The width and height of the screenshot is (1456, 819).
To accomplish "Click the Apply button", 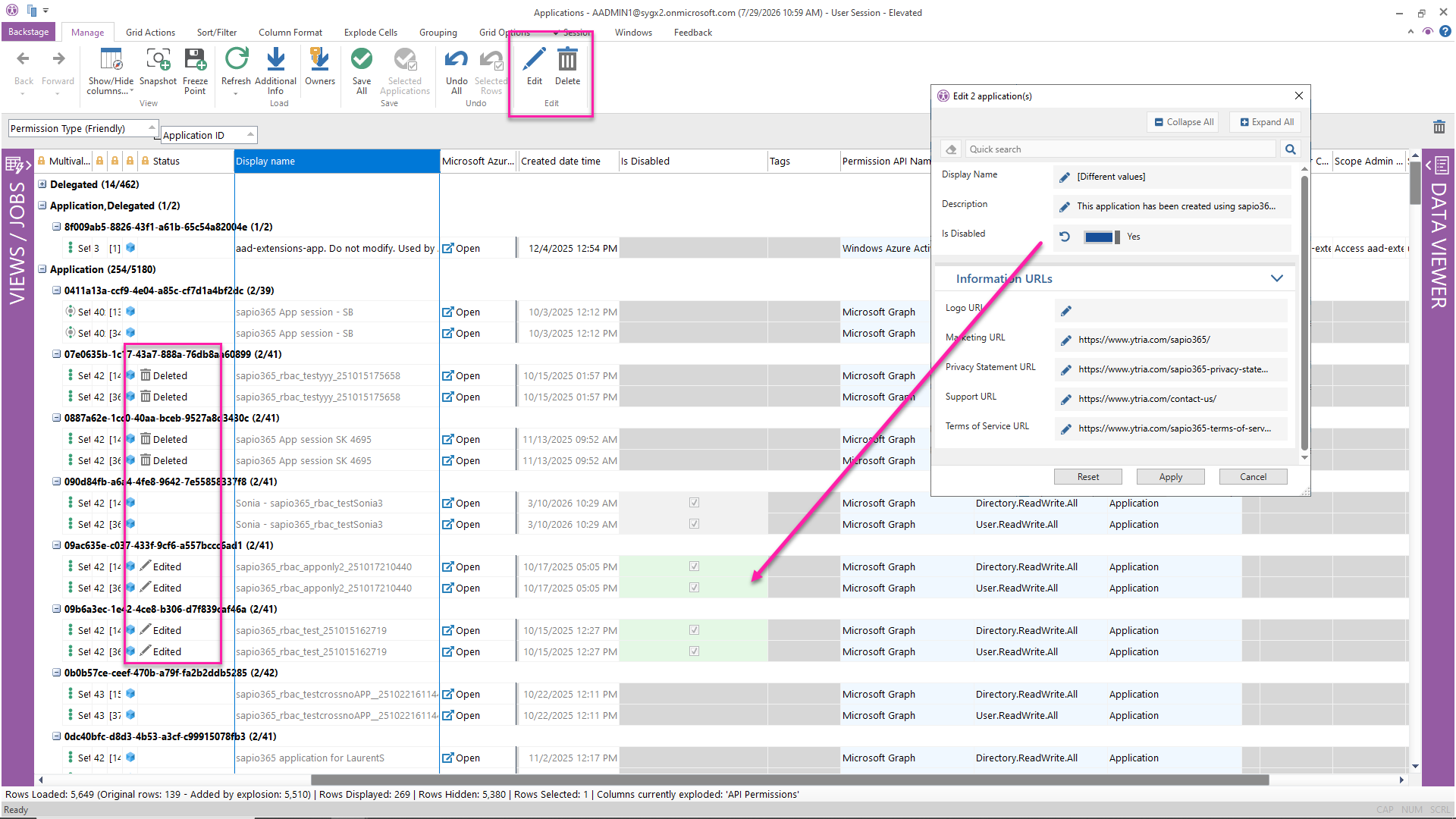I will point(1170,477).
